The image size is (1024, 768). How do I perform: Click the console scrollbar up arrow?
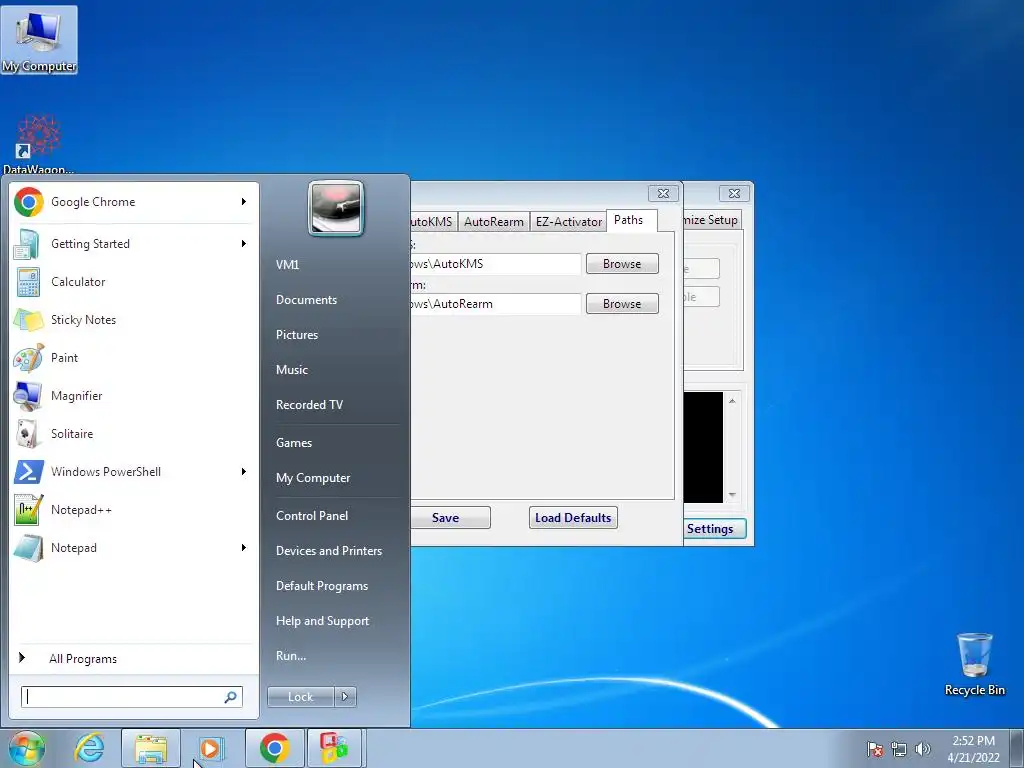pos(732,400)
